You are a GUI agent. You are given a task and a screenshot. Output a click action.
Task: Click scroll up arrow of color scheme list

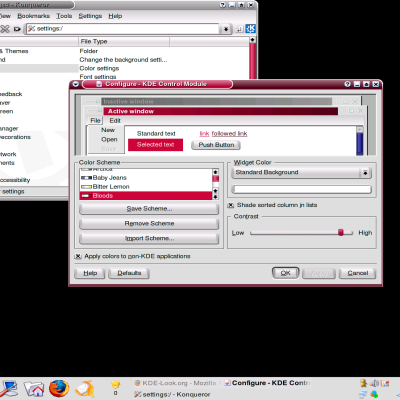(x=215, y=172)
